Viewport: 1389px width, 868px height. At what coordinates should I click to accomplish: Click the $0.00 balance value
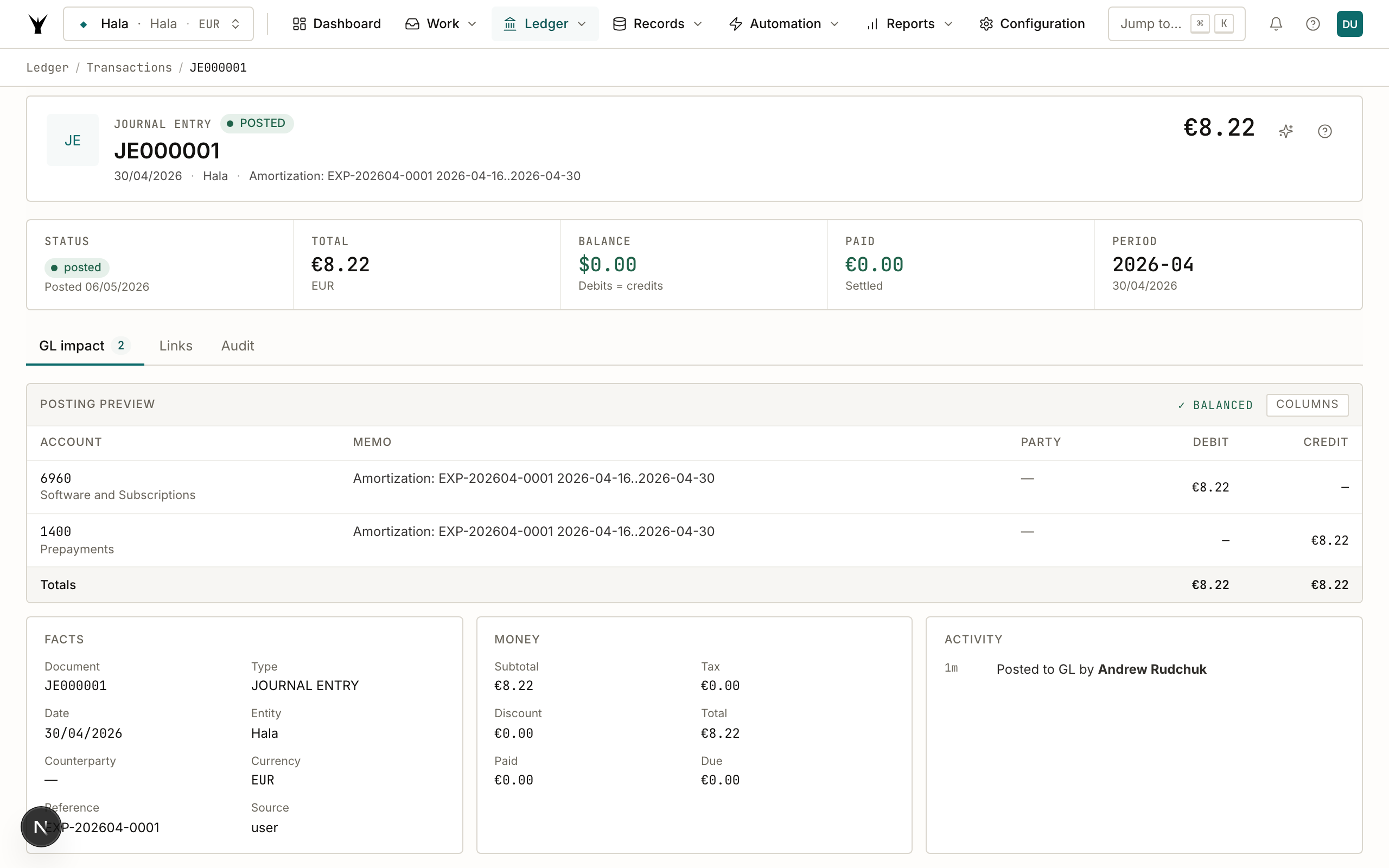[607, 265]
